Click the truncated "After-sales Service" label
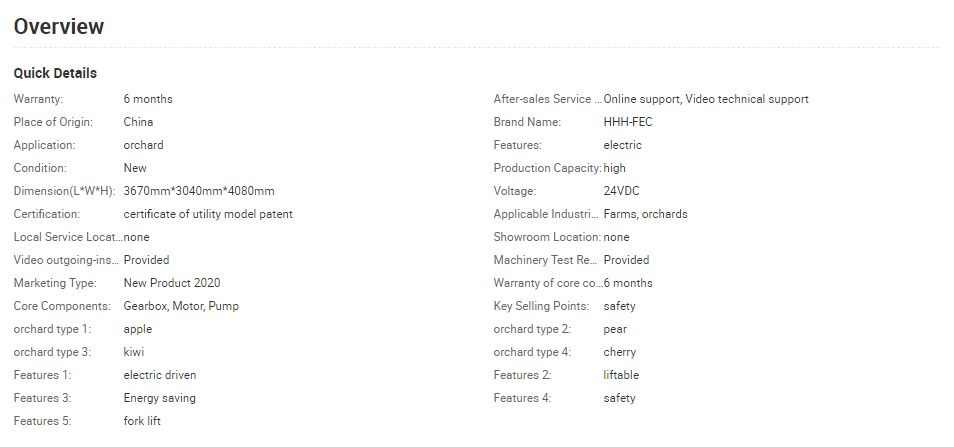Viewport: 954px width, 447px height. [547, 99]
